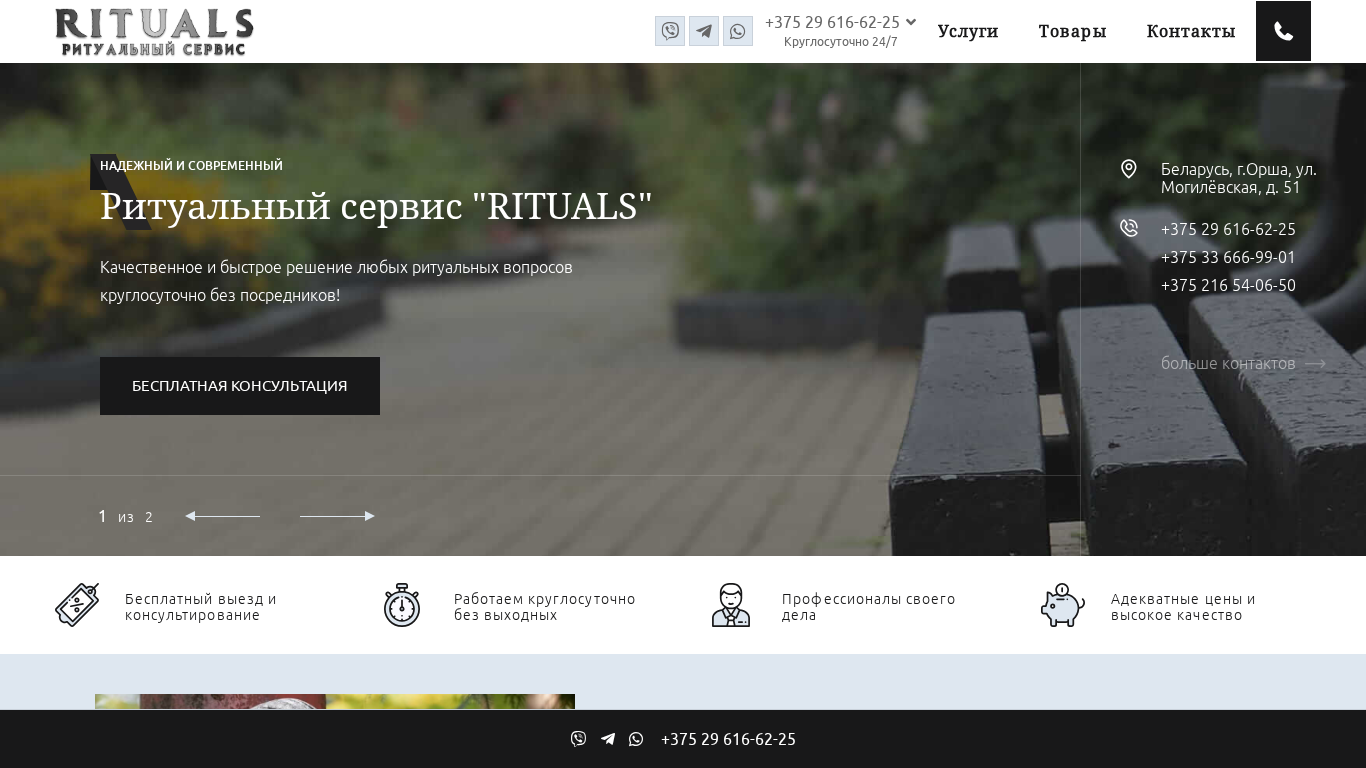Click WhatsApp icon in bottom bar
1366x768 pixels.
tap(636, 739)
